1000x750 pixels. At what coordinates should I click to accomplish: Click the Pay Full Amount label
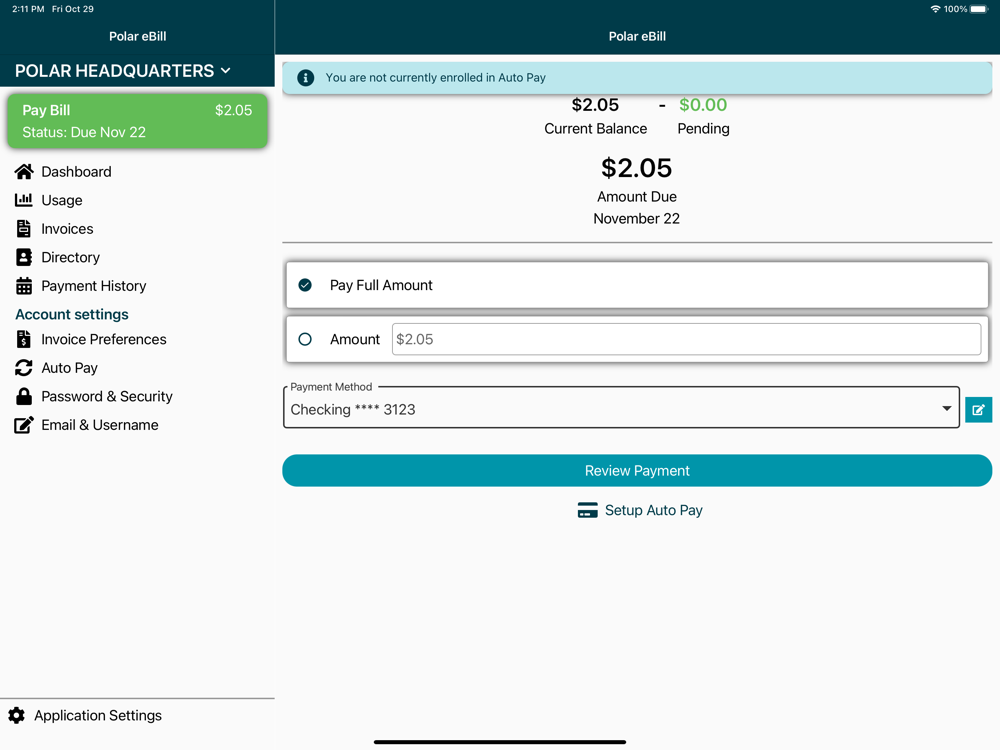point(381,285)
